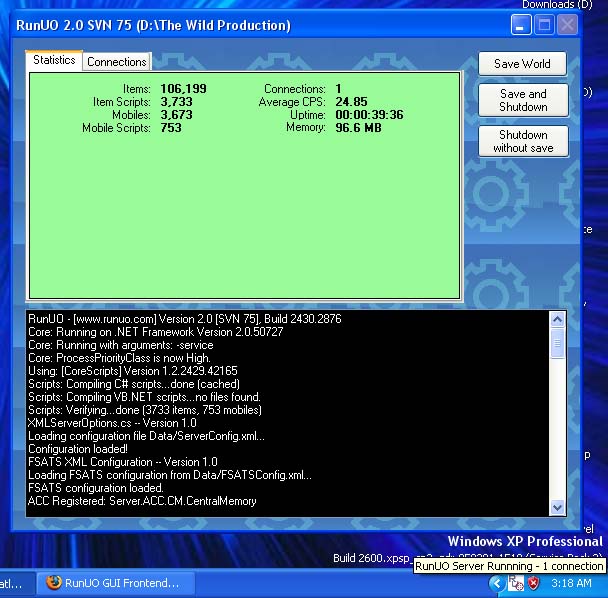Click the Mobile Scripts value 753

click(171, 128)
